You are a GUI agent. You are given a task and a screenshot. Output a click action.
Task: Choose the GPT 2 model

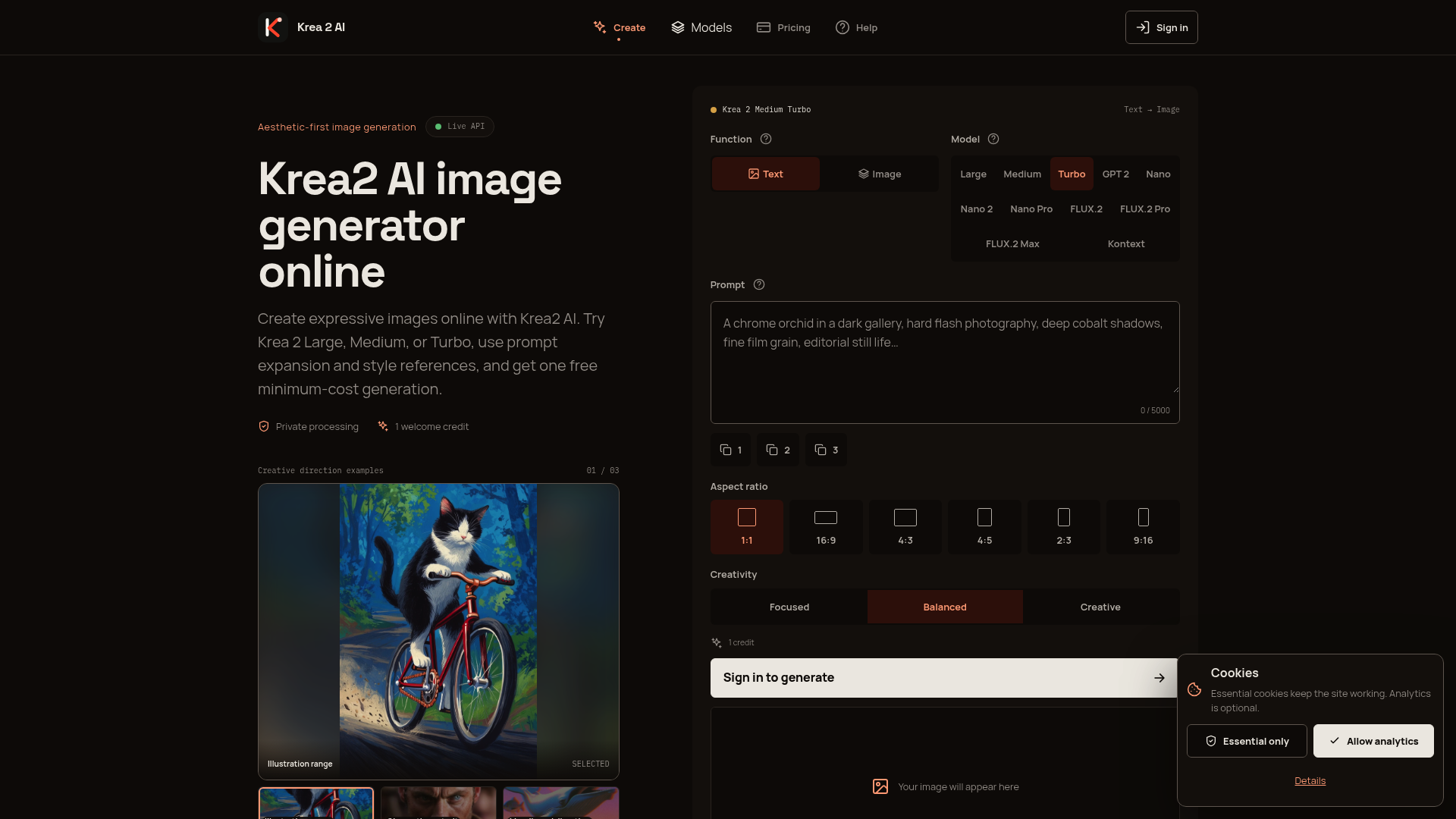pyautogui.click(x=1116, y=174)
